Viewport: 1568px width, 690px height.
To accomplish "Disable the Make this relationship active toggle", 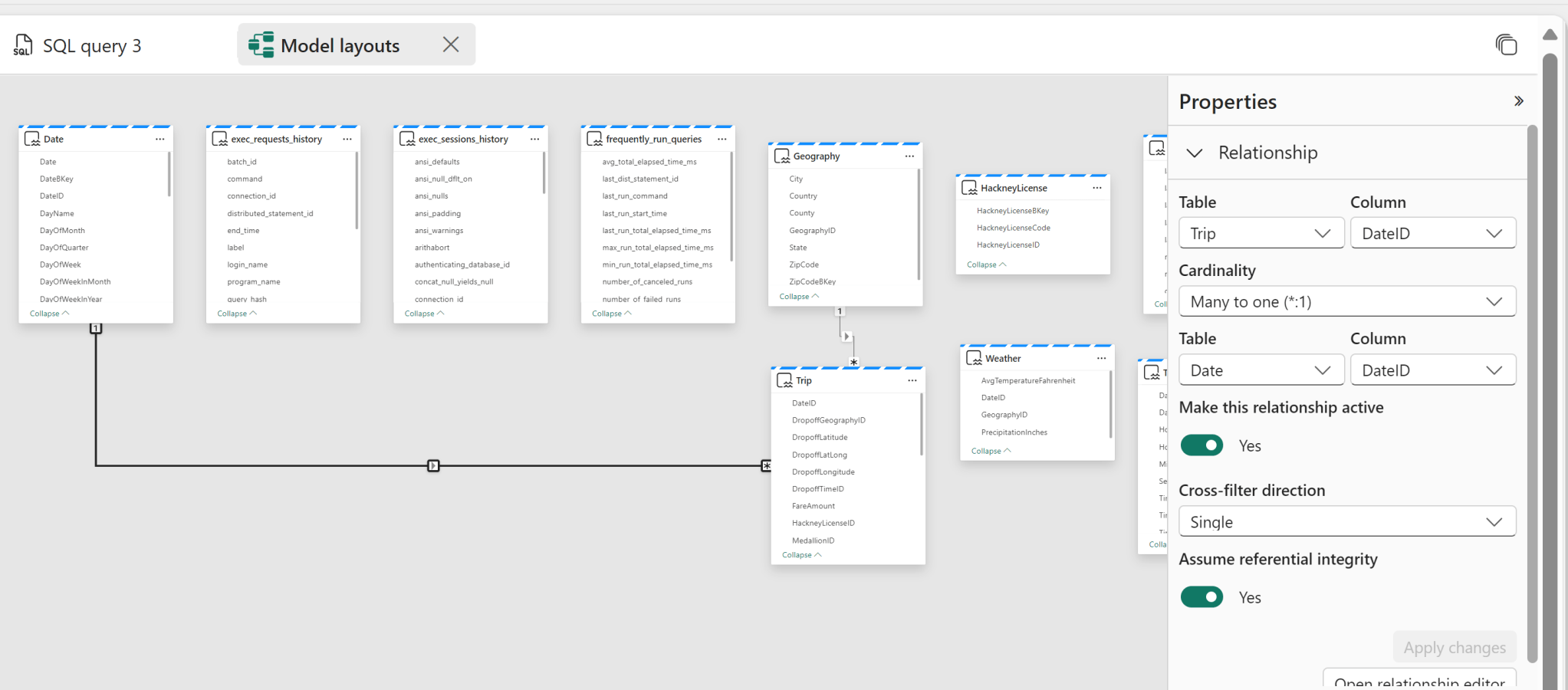I will tap(1201, 445).
